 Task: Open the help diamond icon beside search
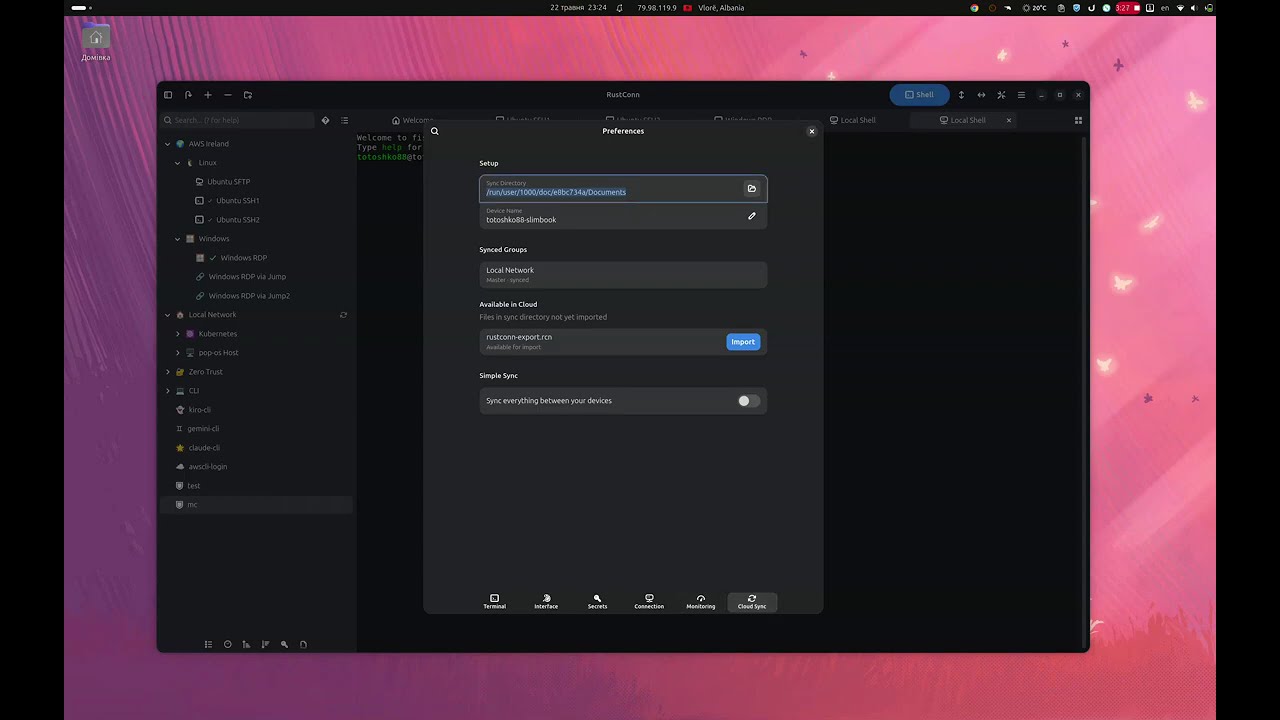pyautogui.click(x=325, y=120)
